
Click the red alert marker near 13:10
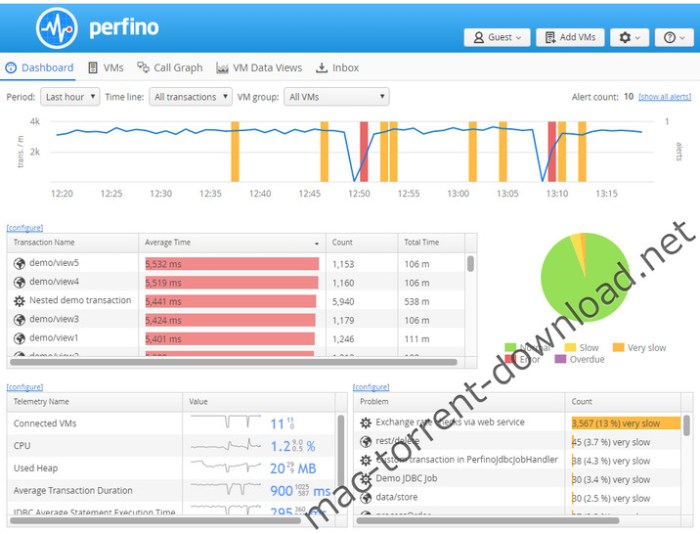552,152
